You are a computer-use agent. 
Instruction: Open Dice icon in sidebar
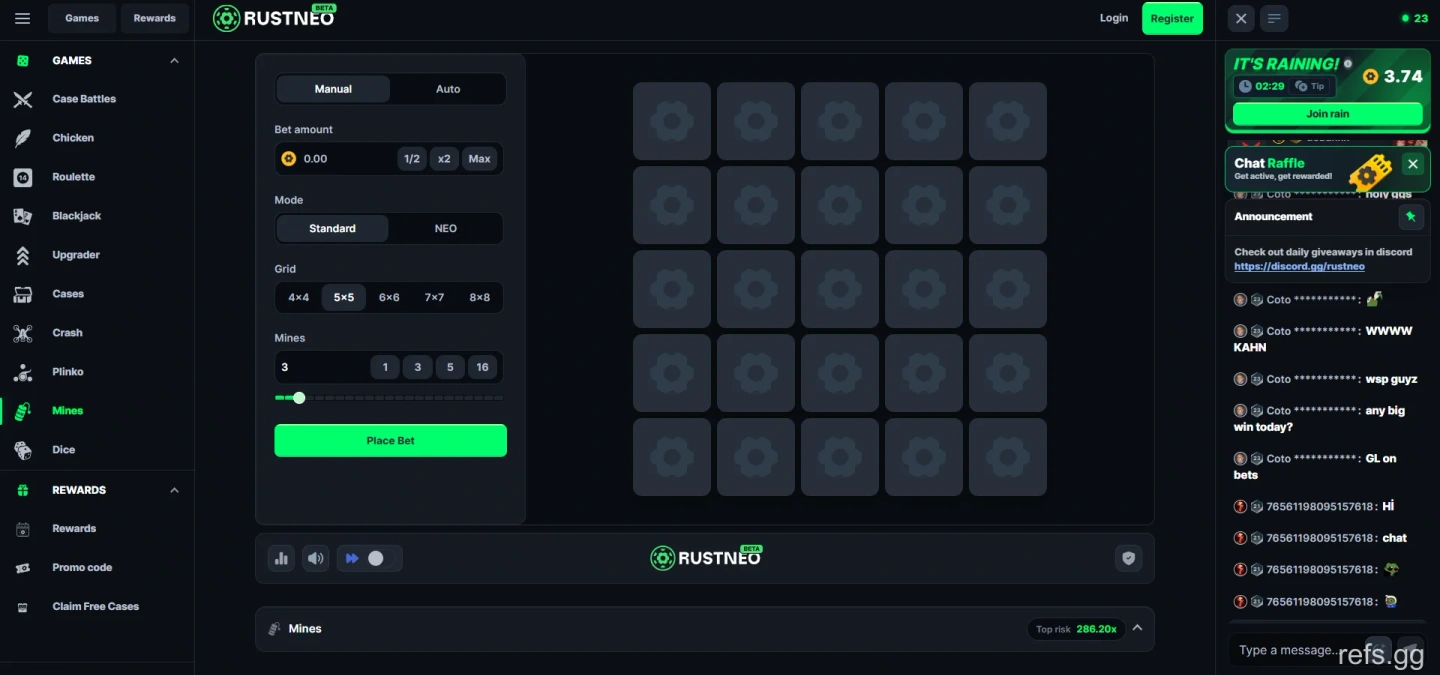pyautogui.click(x=22, y=450)
